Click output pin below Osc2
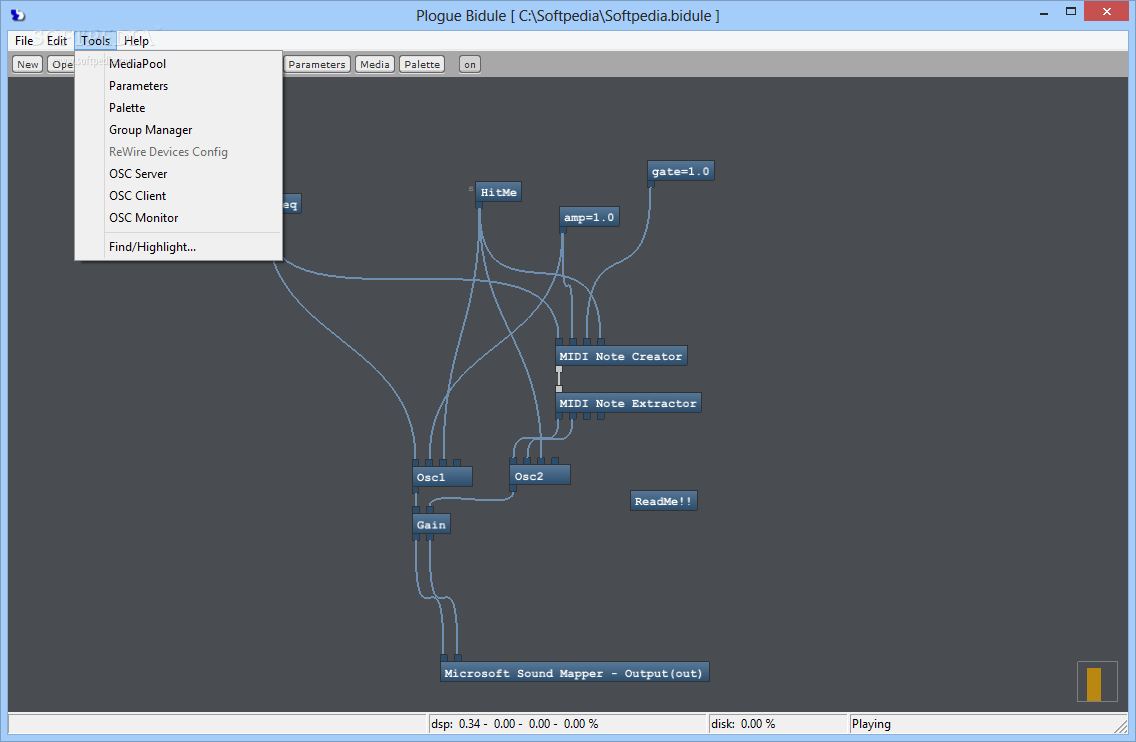 point(513,488)
